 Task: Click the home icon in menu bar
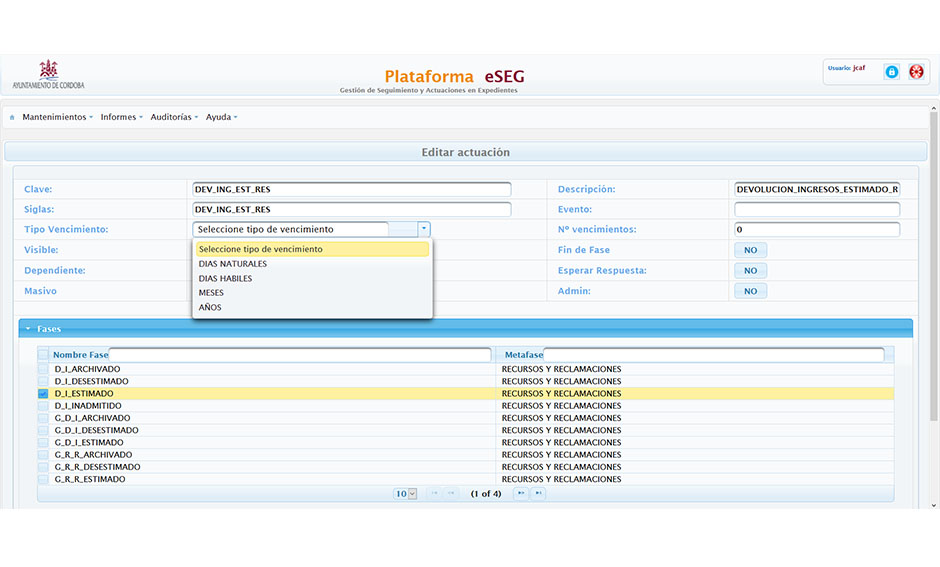tap(12, 118)
